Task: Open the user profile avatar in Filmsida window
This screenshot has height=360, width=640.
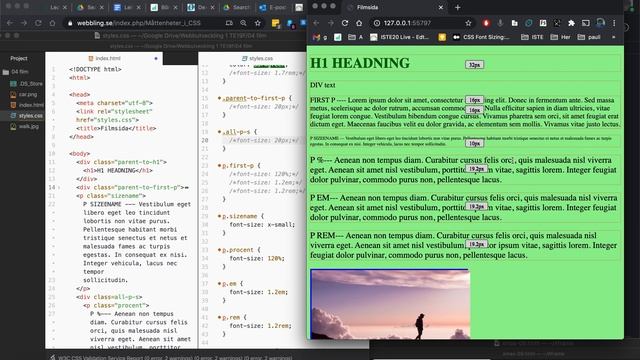Action: coord(600,23)
